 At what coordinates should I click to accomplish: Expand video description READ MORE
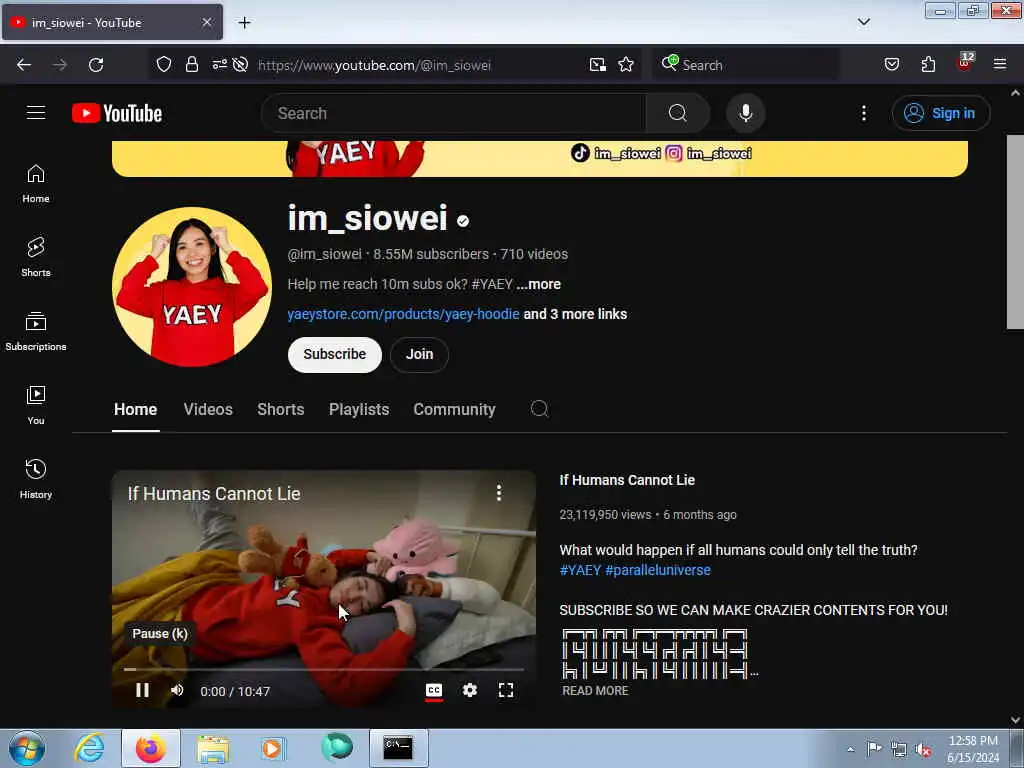[x=595, y=691]
